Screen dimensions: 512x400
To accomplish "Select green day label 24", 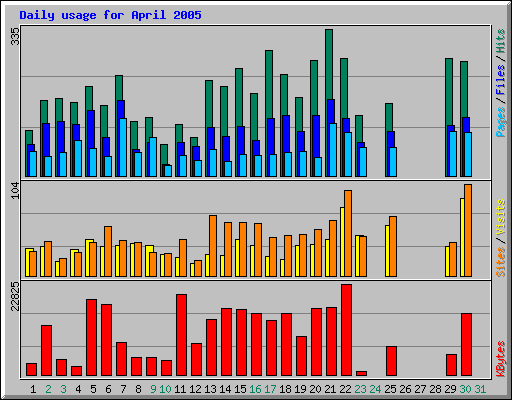I will tap(375, 389).
